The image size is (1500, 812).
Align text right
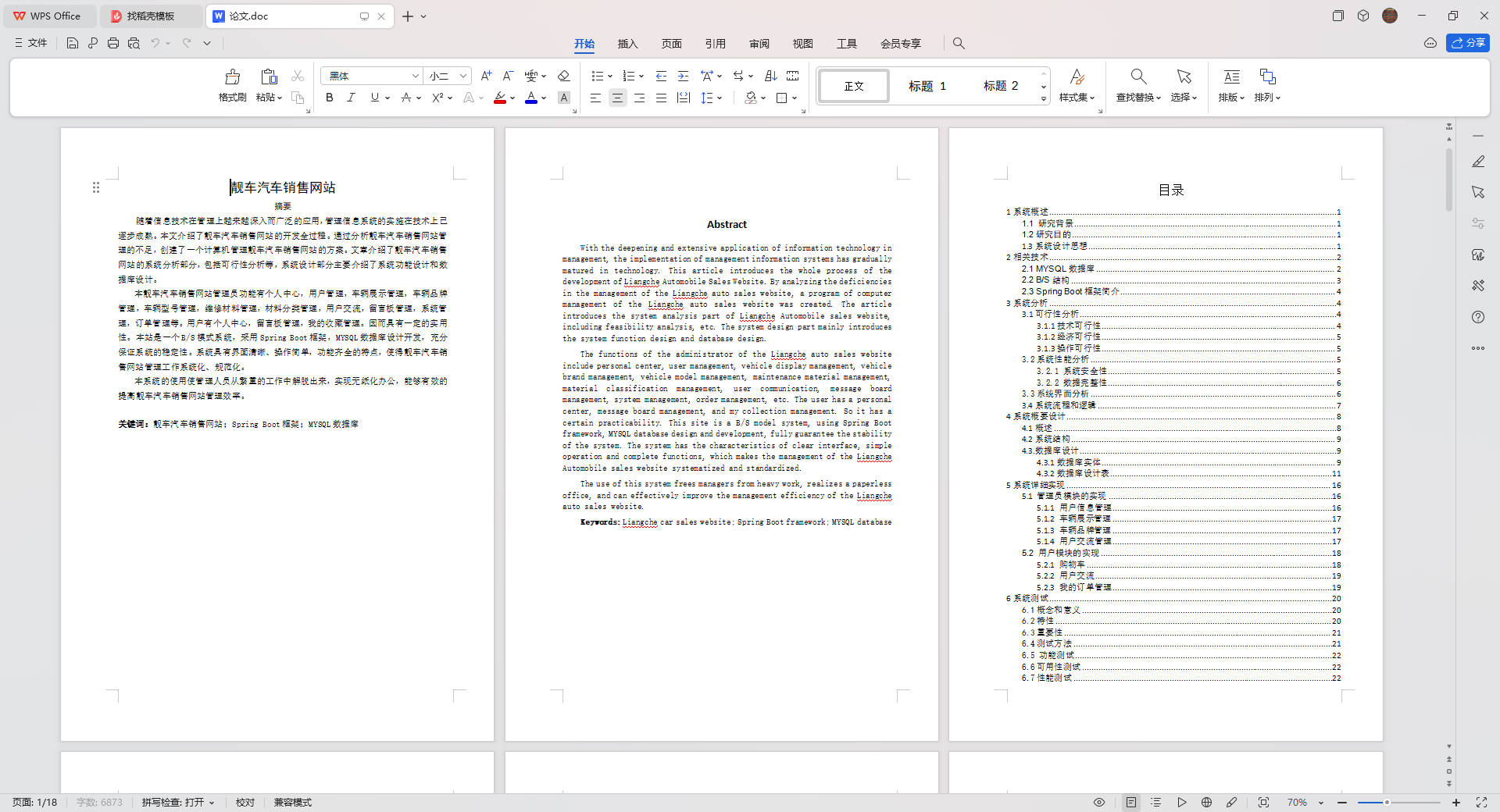tap(639, 98)
